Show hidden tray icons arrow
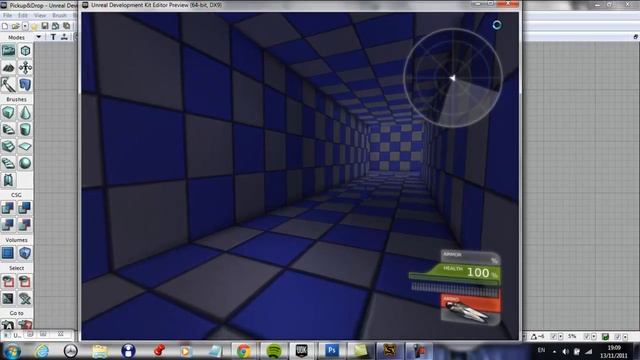The width and height of the screenshot is (640, 360). pos(554,351)
